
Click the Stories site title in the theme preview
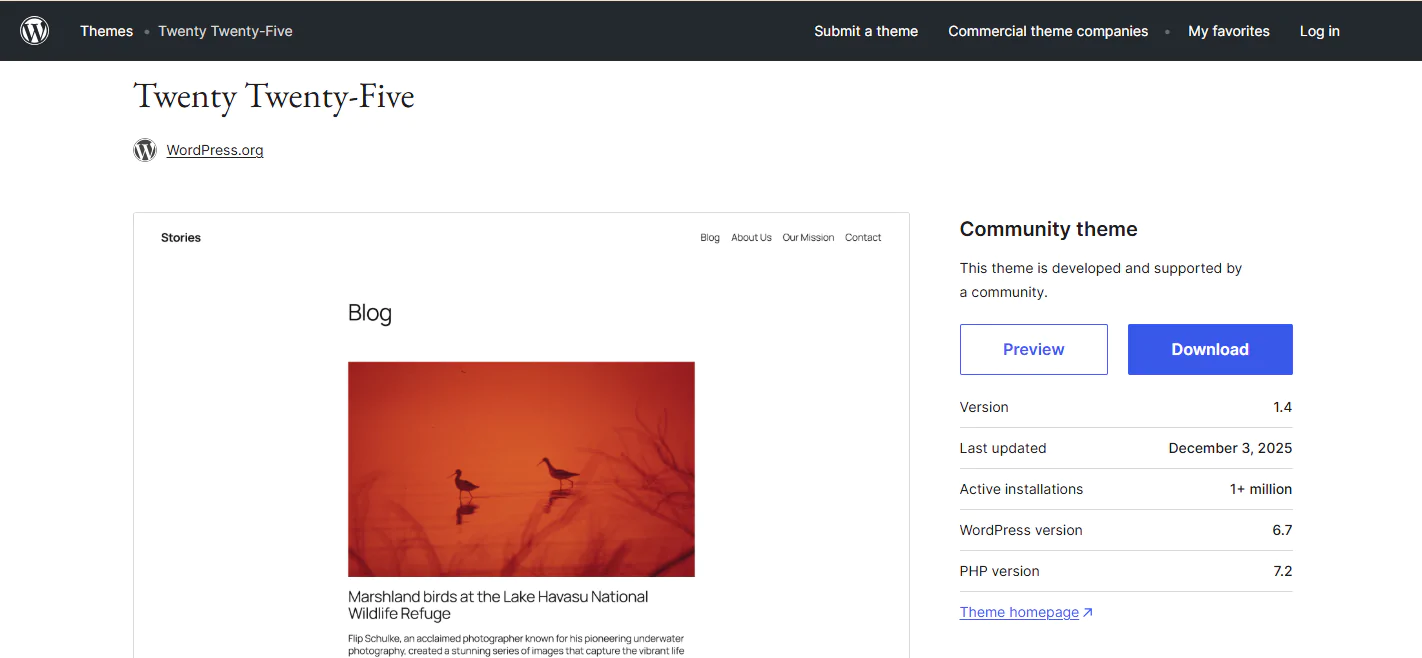(181, 238)
